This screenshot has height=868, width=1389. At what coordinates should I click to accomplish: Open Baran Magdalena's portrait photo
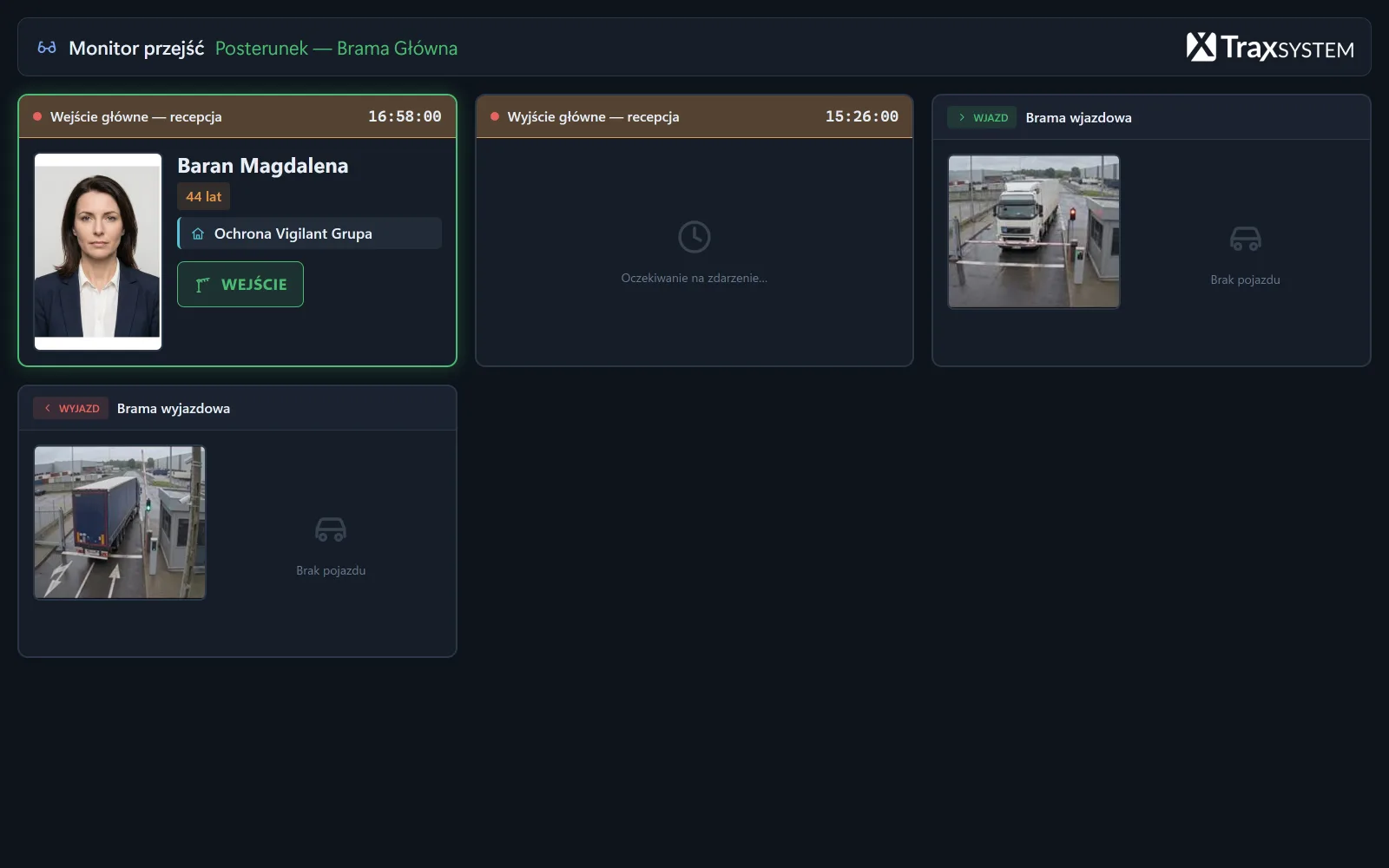98,252
